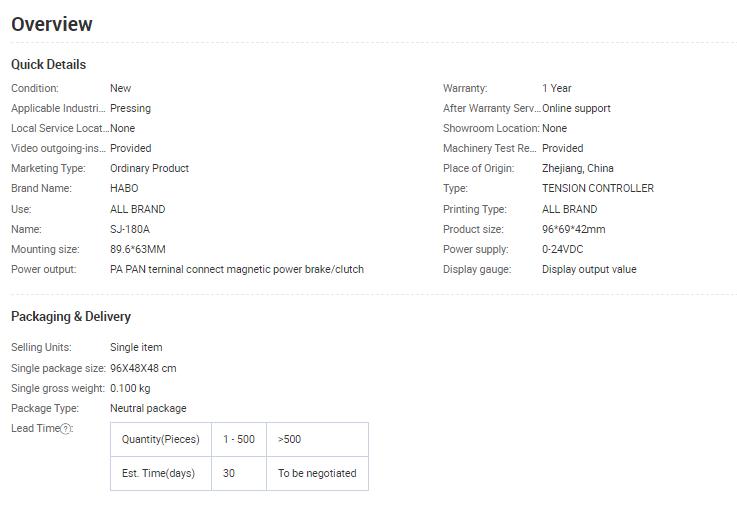
Task: Click the Neutral package type value
Action: (148, 408)
